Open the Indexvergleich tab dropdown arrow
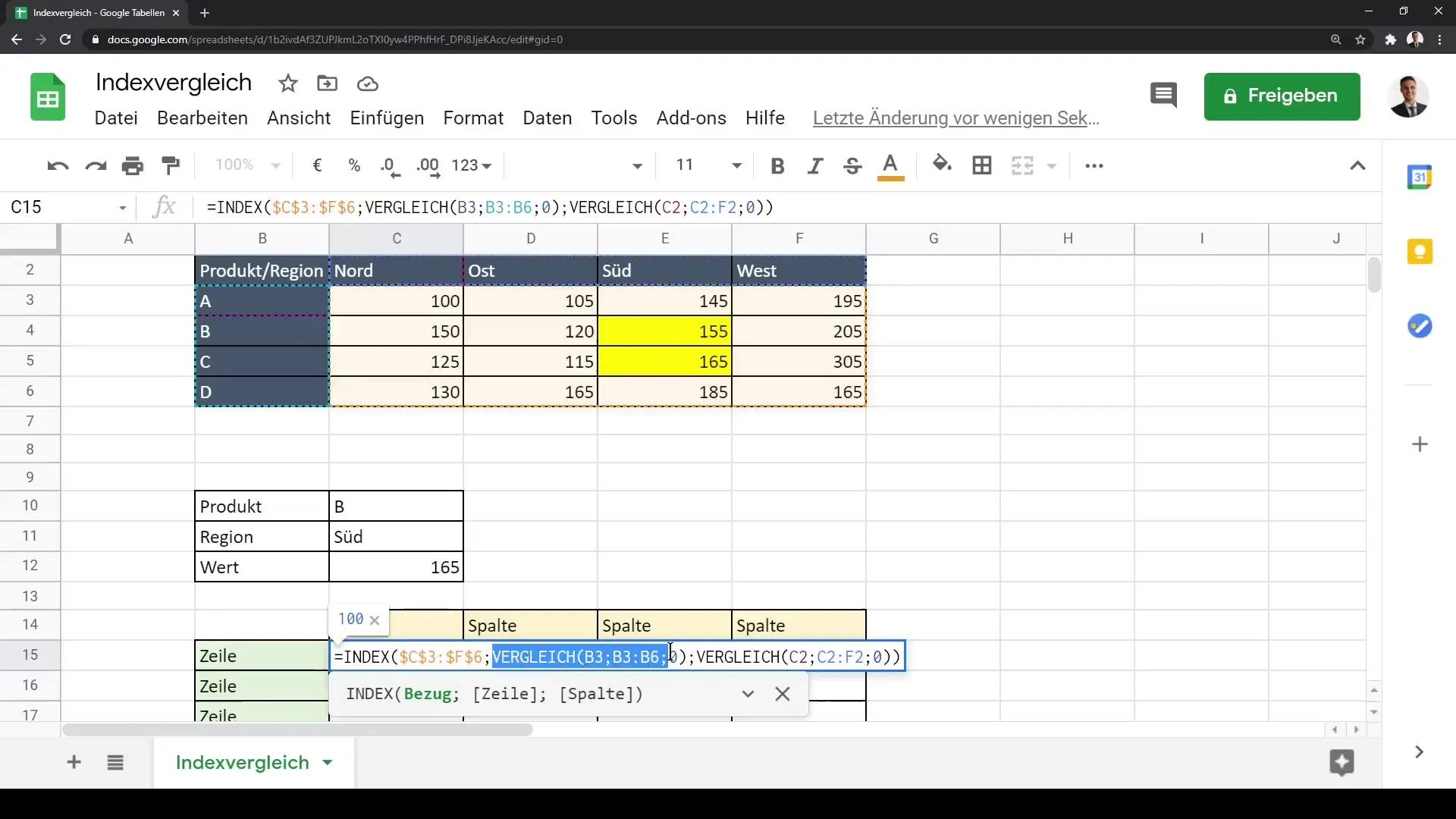 click(x=328, y=763)
